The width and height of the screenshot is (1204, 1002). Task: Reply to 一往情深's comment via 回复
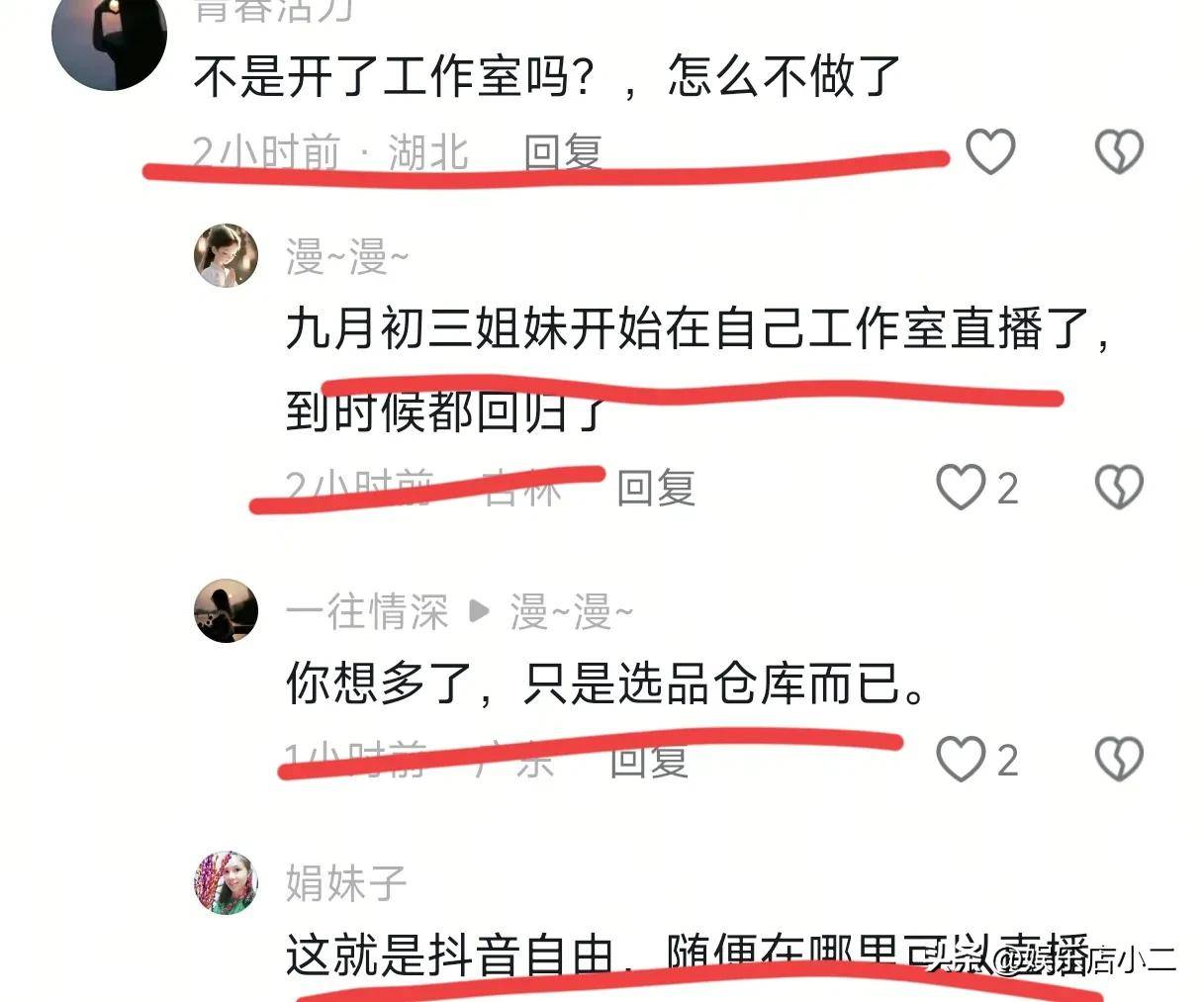[648, 760]
